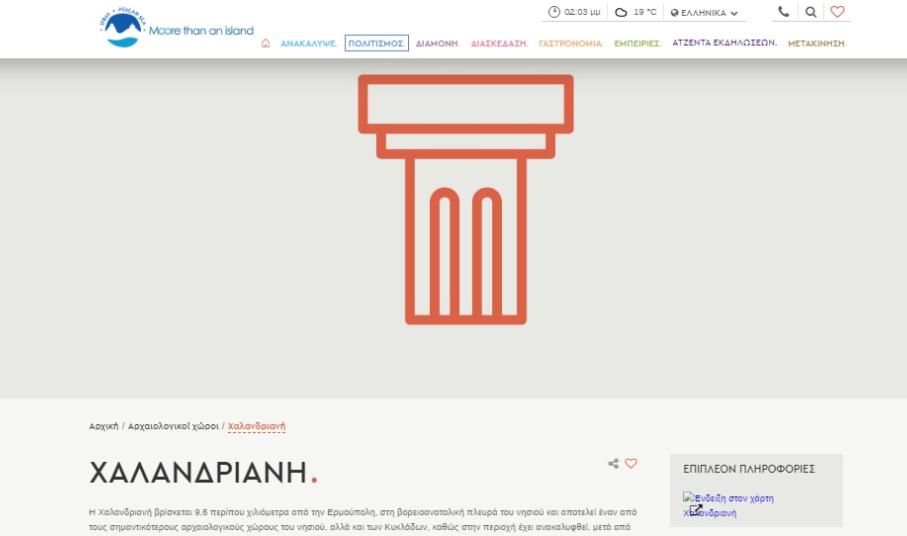
Task: Open favorites heart icon in header
Action: point(837,12)
